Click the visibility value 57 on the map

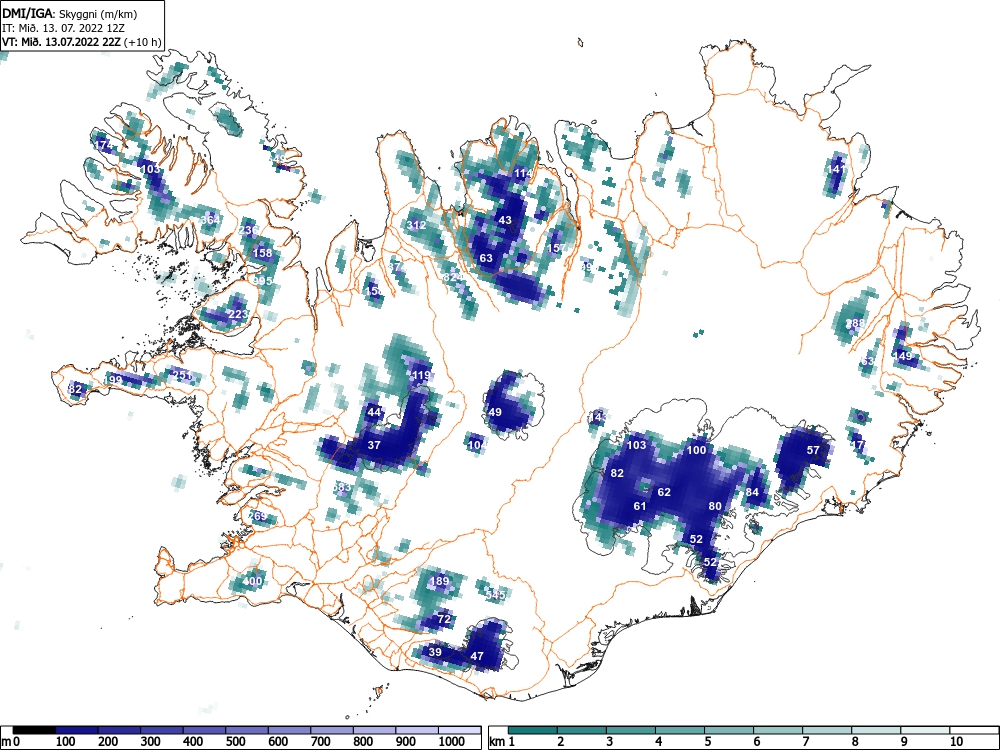(813, 450)
